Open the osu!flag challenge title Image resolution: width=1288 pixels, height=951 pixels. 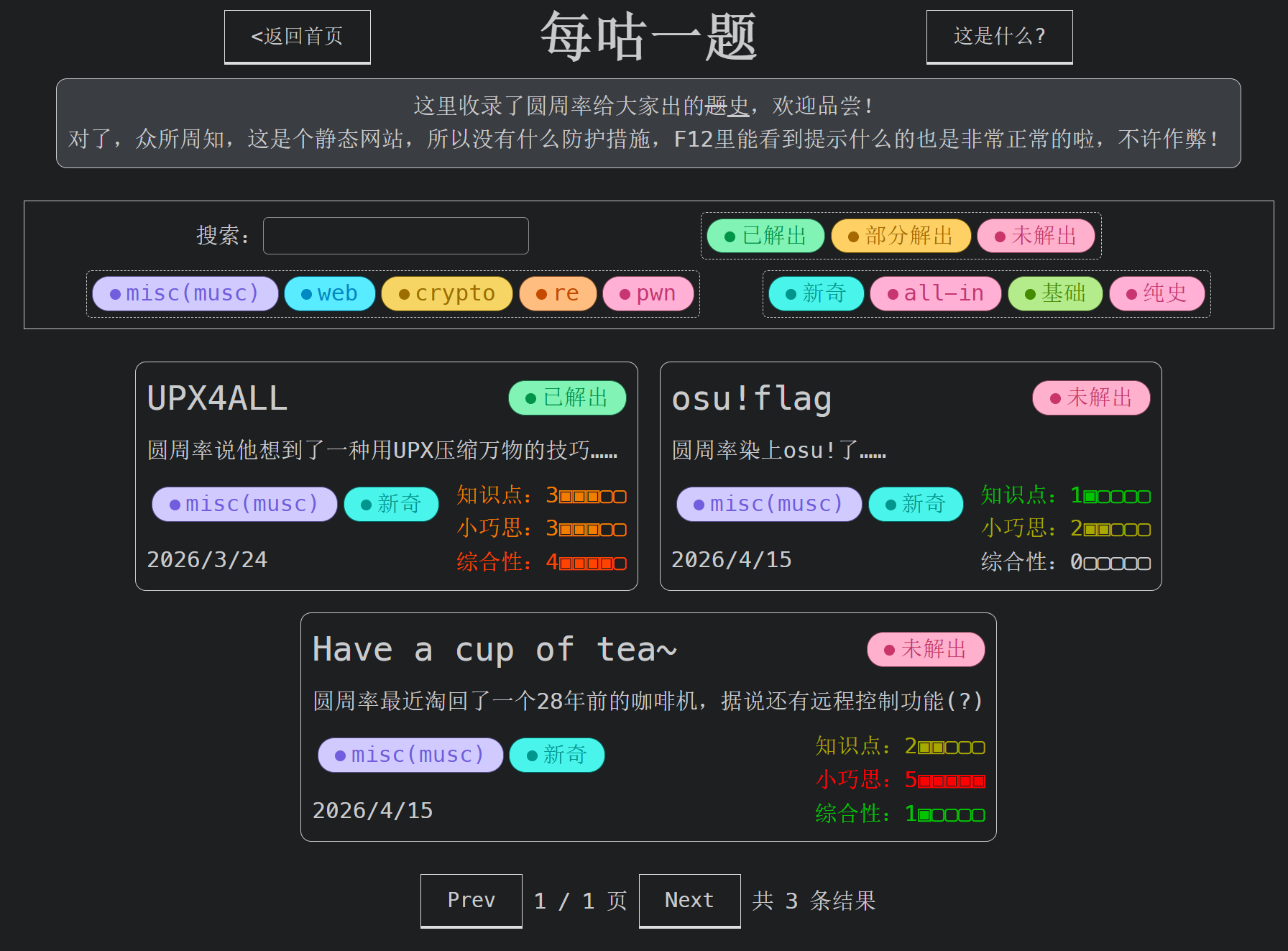tap(751, 398)
